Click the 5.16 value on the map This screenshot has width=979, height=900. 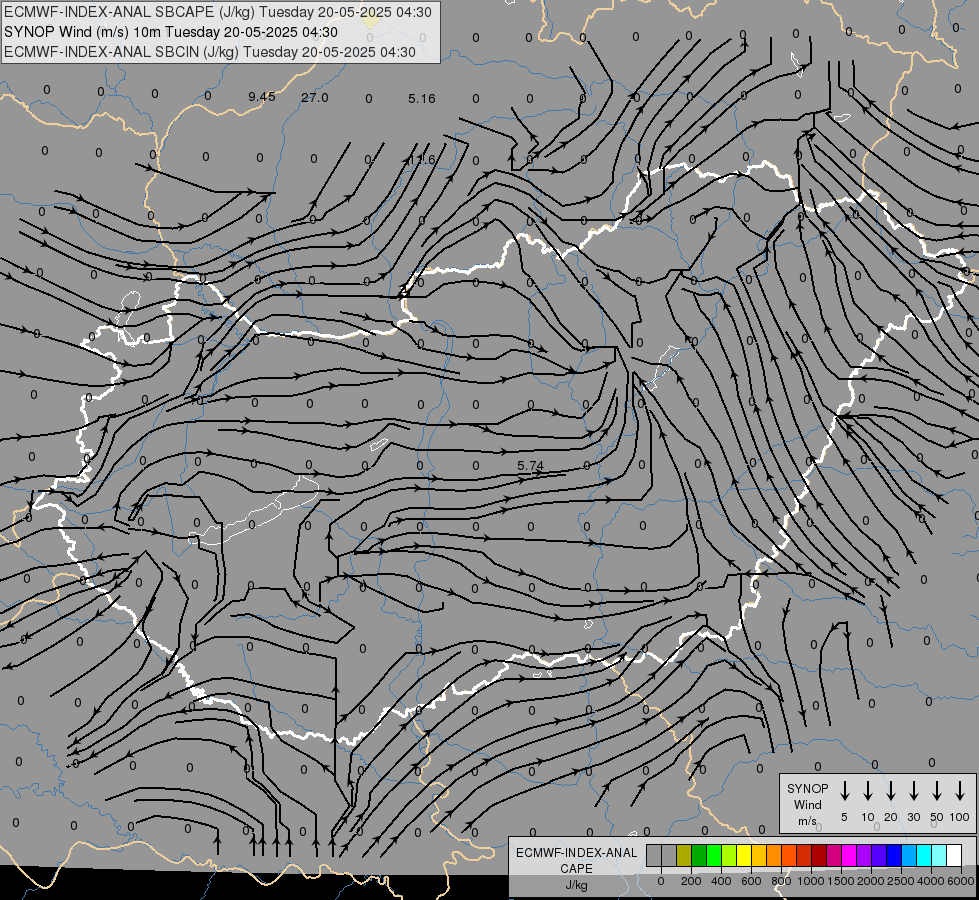point(421,99)
